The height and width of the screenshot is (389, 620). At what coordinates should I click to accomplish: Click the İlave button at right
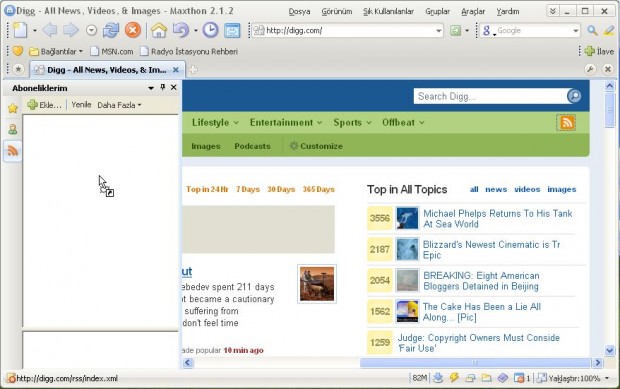(599, 51)
